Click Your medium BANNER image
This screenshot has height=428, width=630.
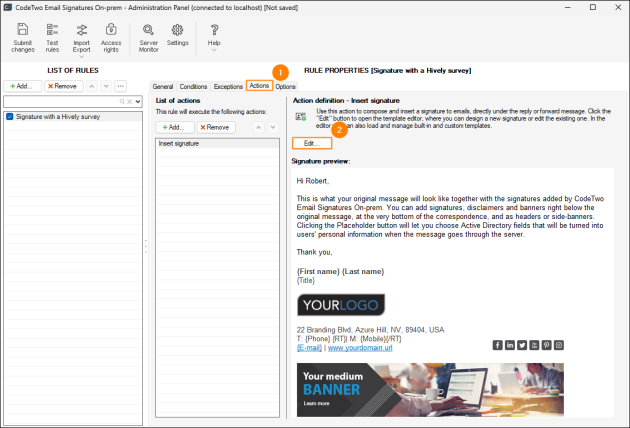click(430, 390)
